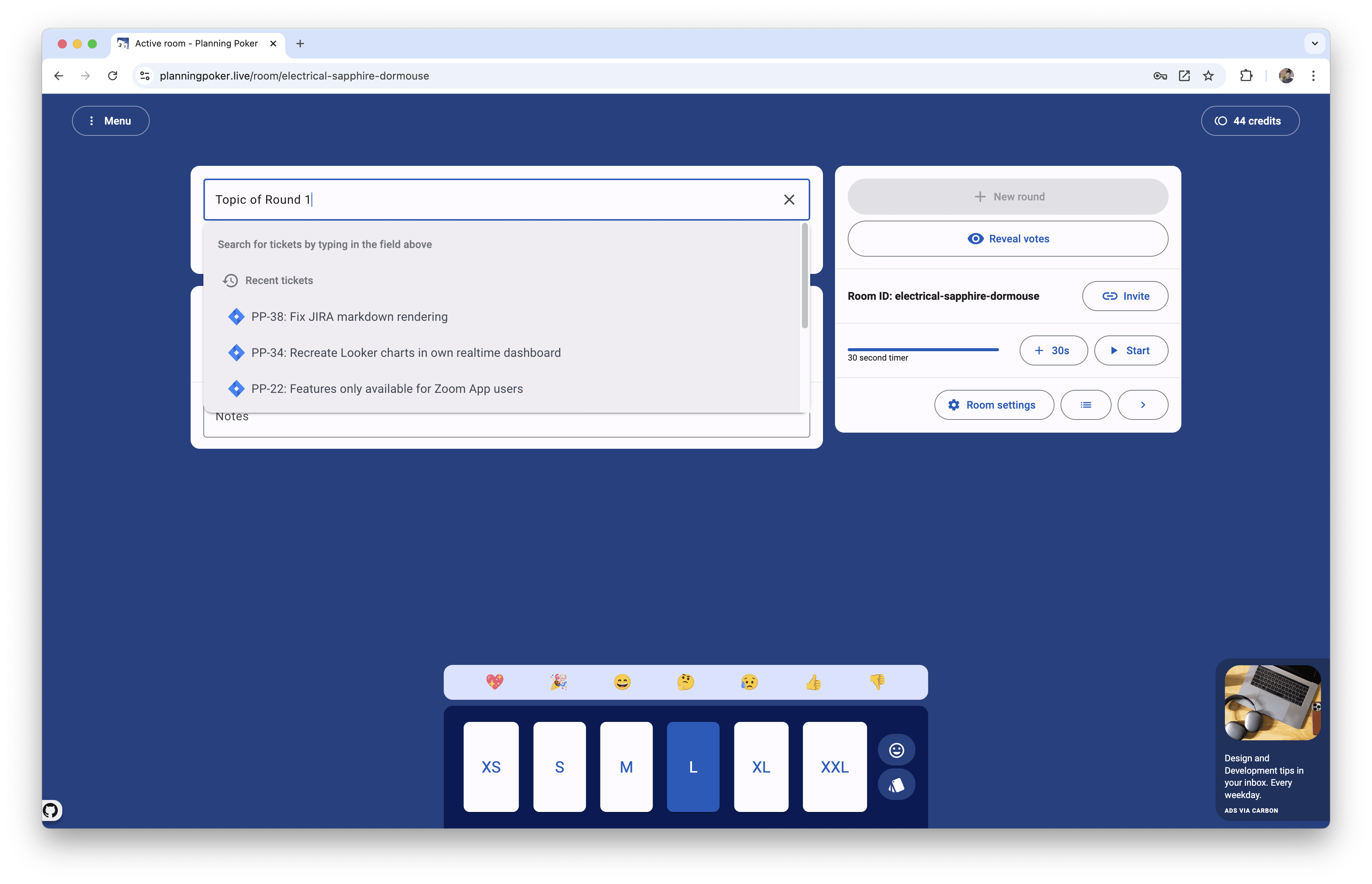The width and height of the screenshot is (1372, 884).
Task: Deselect the selected L card
Action: pos(693,766)
